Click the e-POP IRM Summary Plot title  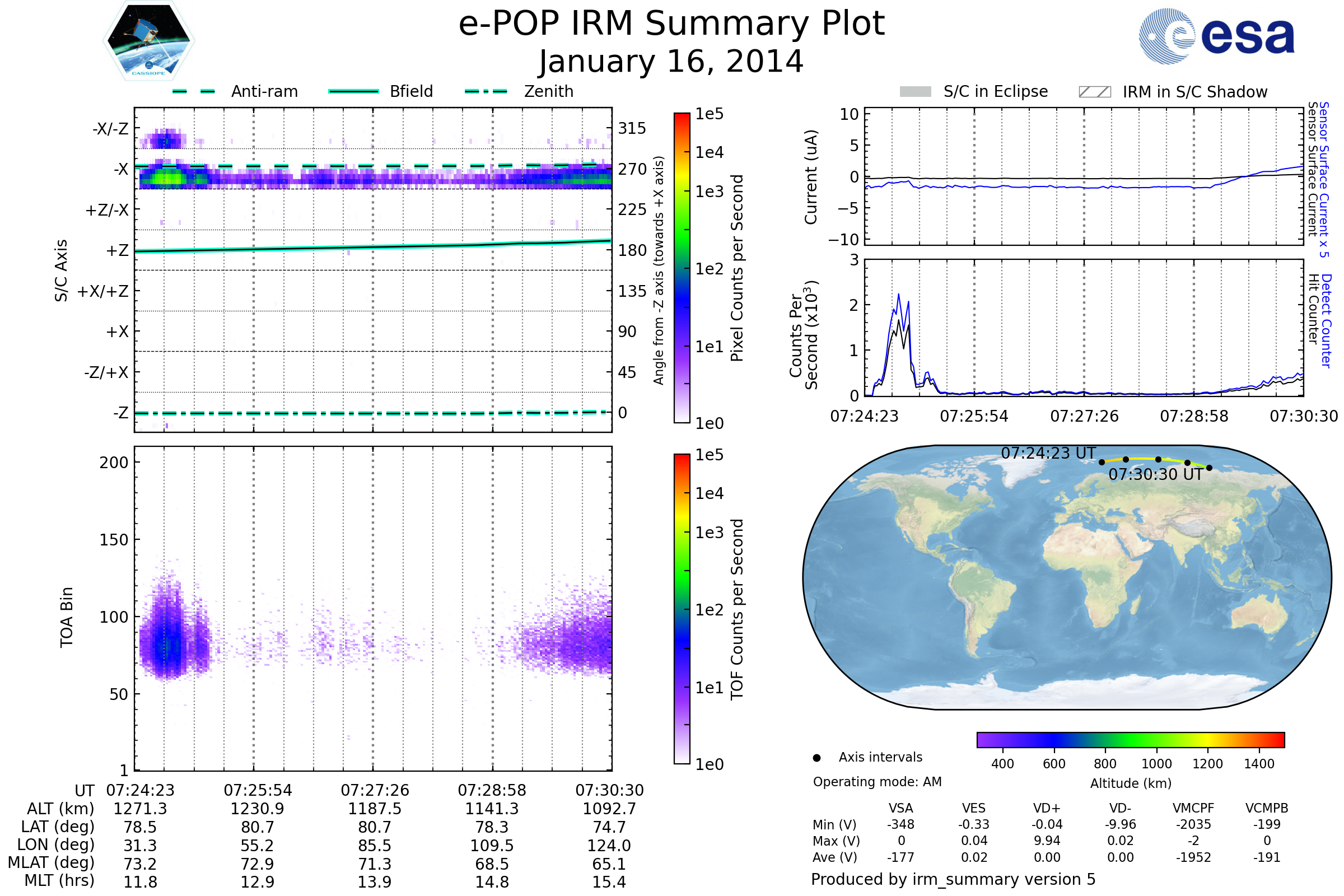pyautogui.click(x=671, y=24)
